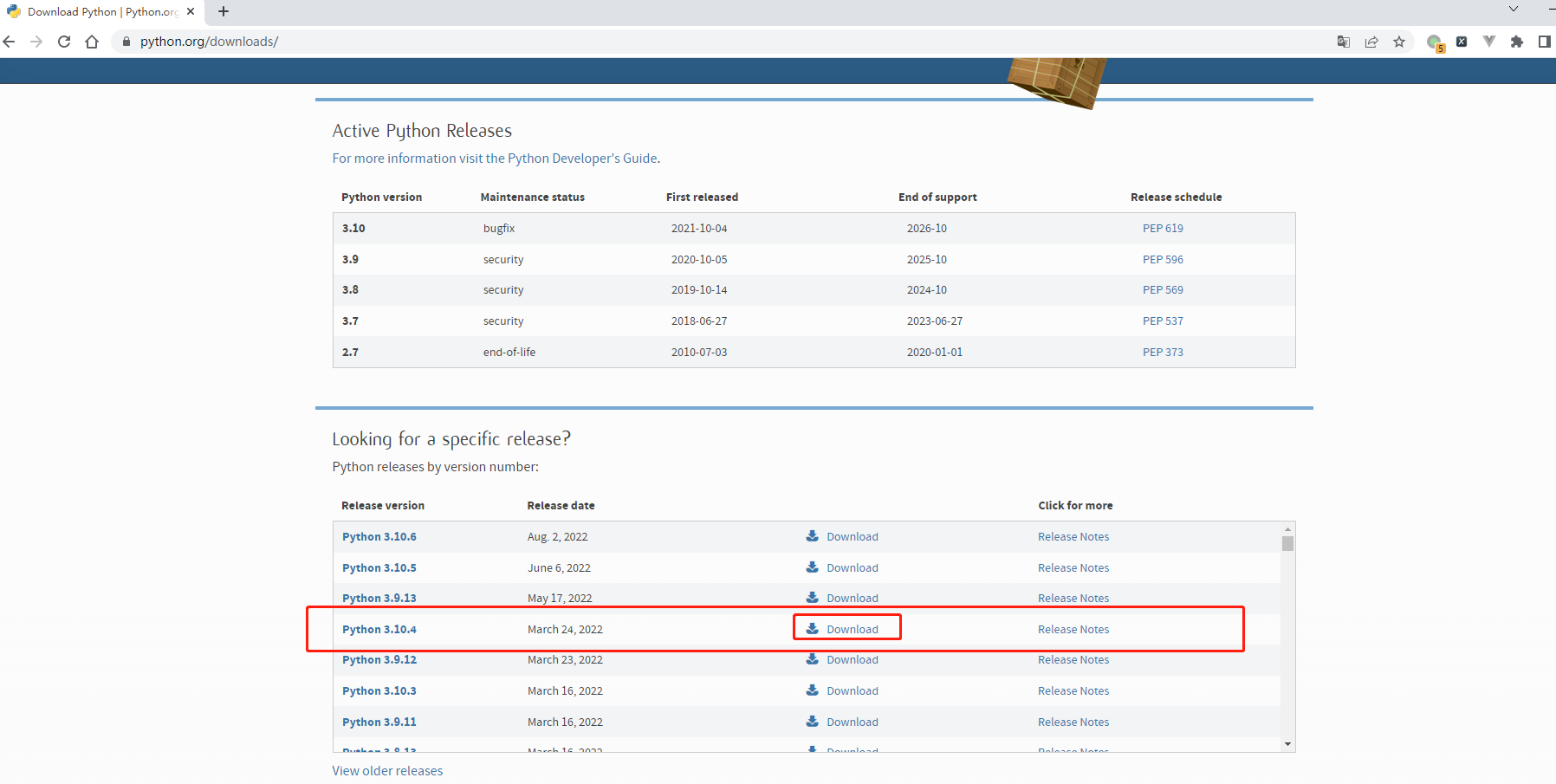The width and height of the screenshot is (1556, 784).
Task: Click the releases list scrollbar down arrow
Action: pyautogui.click(x=1288, y=744)
